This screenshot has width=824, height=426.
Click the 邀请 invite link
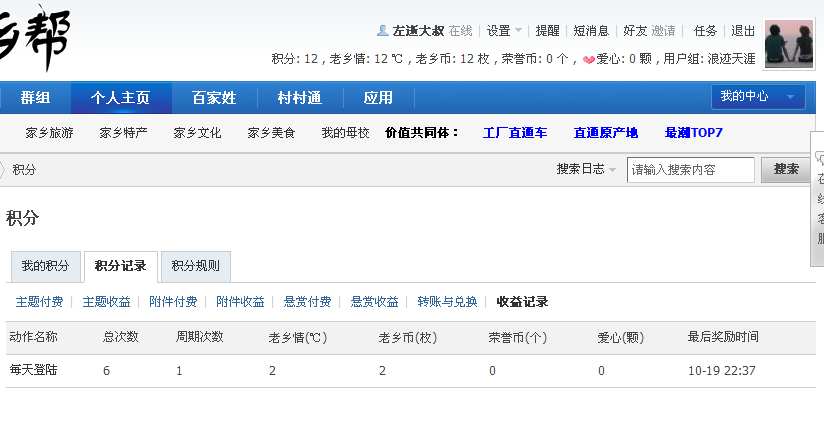(663, 31)
